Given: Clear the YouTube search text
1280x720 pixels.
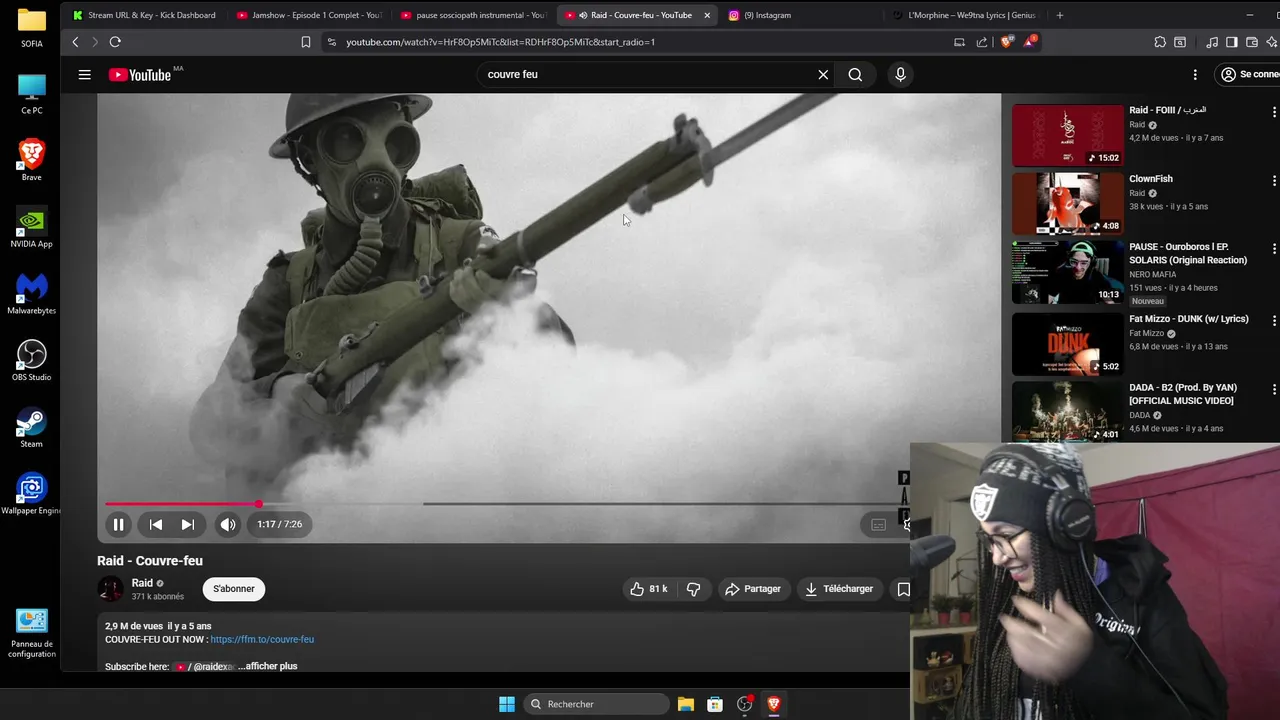Looking at the screenshot, I should (x=823, y=74).
